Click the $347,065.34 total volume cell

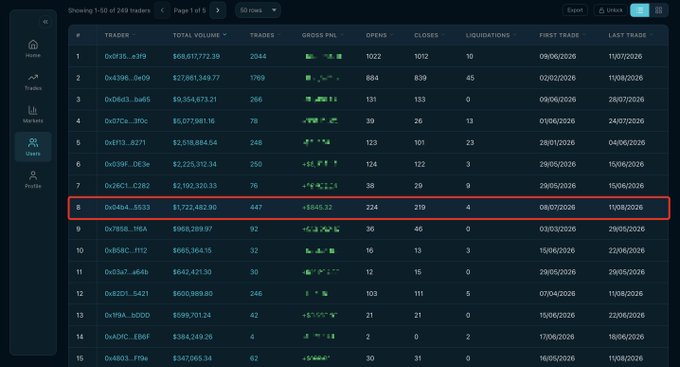click(x=192, y=358)
